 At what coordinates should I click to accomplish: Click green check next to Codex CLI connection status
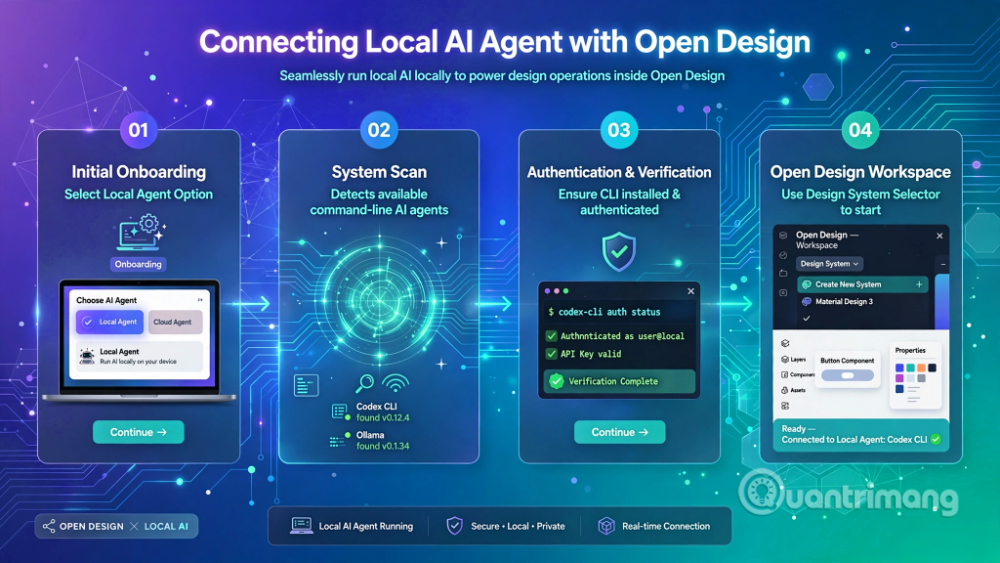point(936,439)
